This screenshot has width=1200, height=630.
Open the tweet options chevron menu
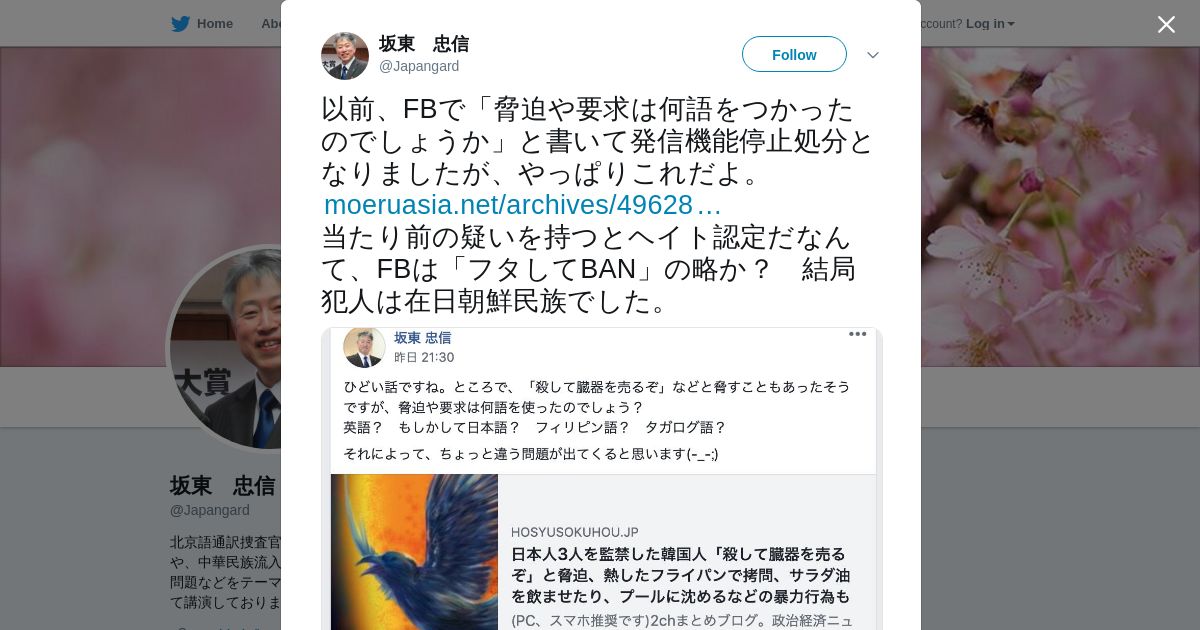(873, 55)
